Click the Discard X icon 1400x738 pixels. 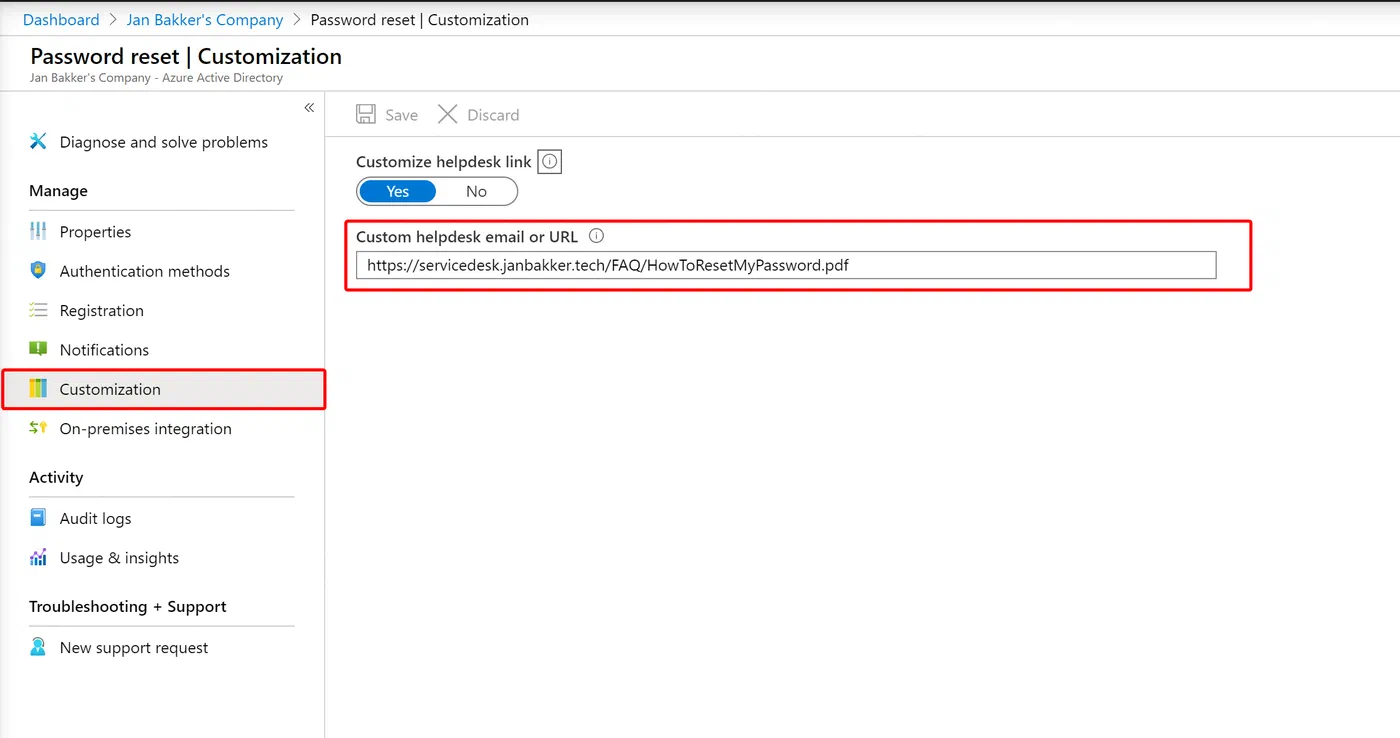point(447,114)
